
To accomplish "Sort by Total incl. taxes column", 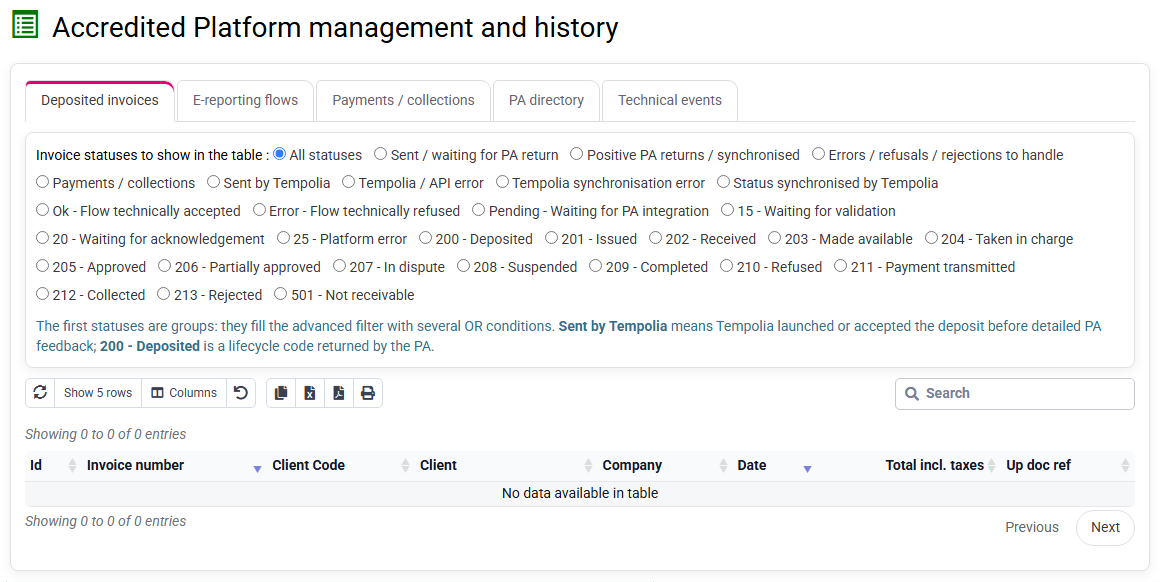I will (x=909, y=465).
